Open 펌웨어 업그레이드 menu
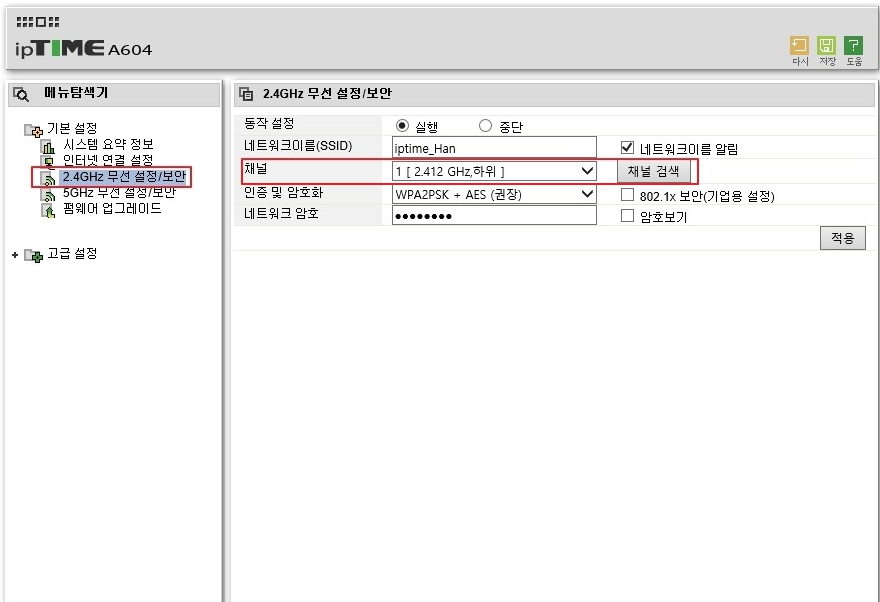 112,208
